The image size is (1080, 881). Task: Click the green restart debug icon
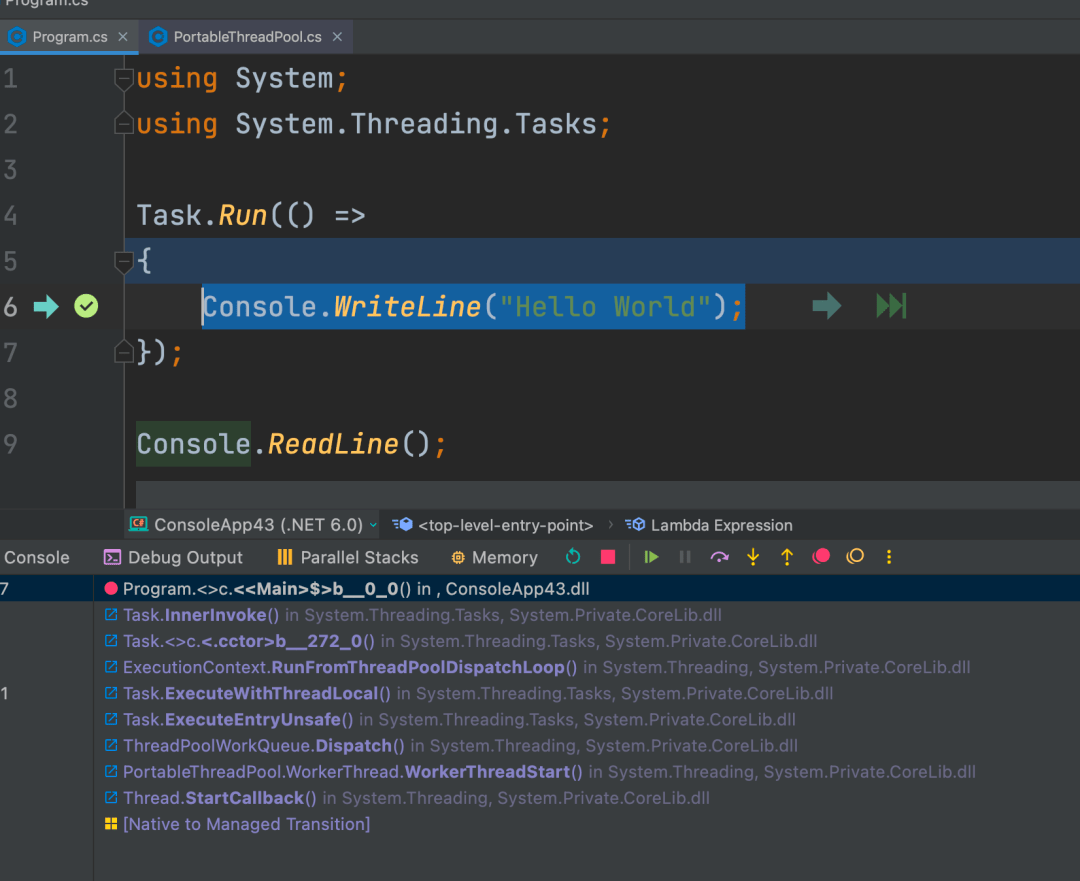(x=573, y=557)
